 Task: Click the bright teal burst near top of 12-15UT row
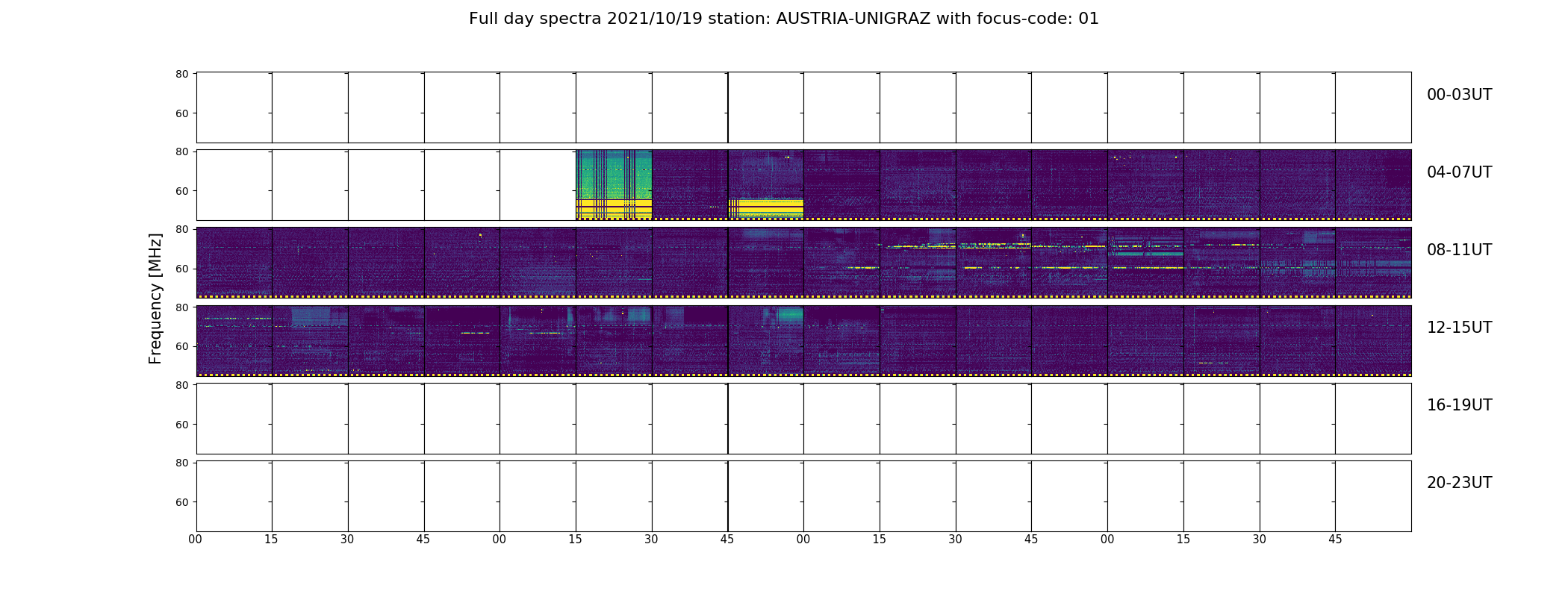[790, 314]
